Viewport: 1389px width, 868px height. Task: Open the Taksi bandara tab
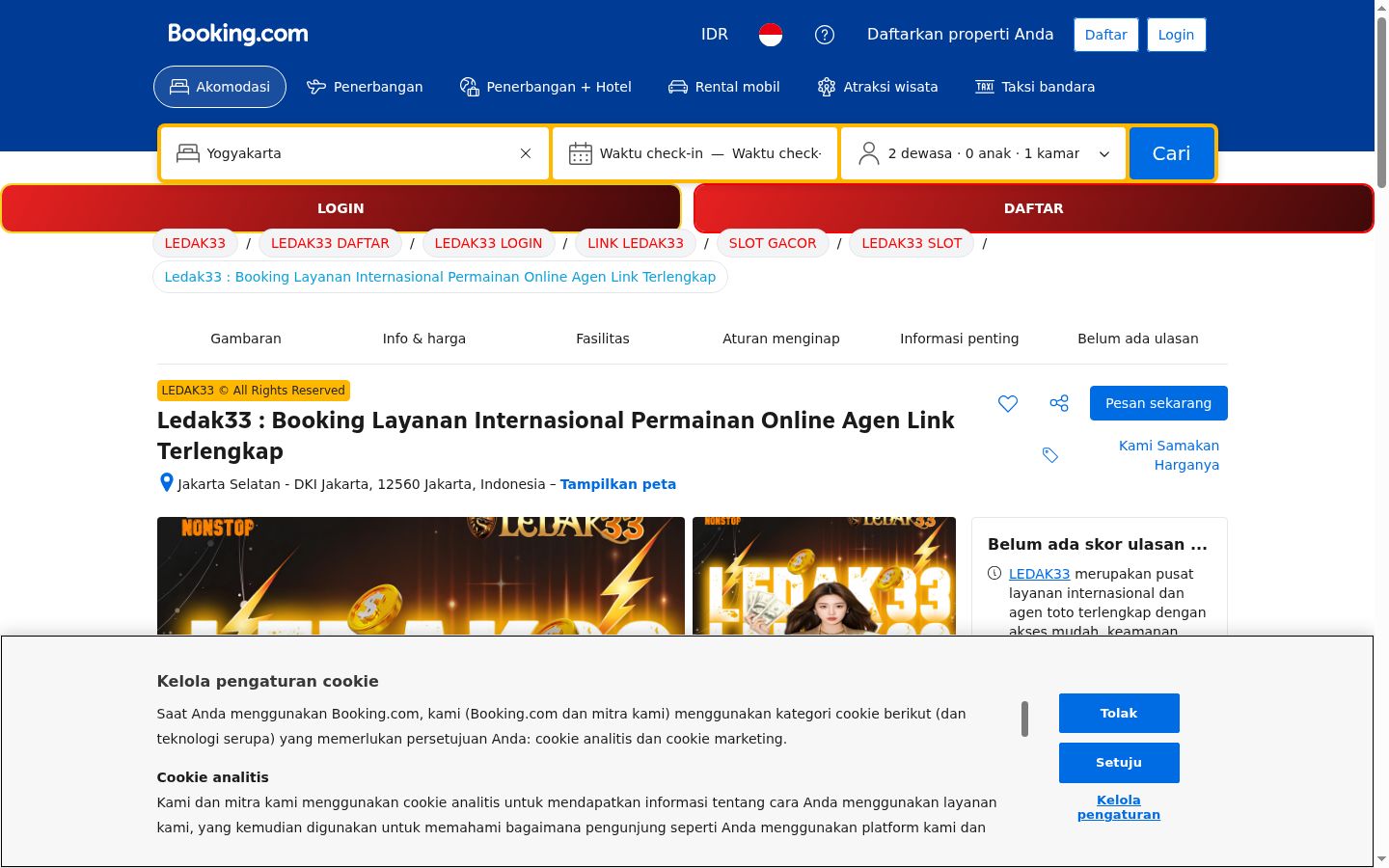pos(1035,87)
